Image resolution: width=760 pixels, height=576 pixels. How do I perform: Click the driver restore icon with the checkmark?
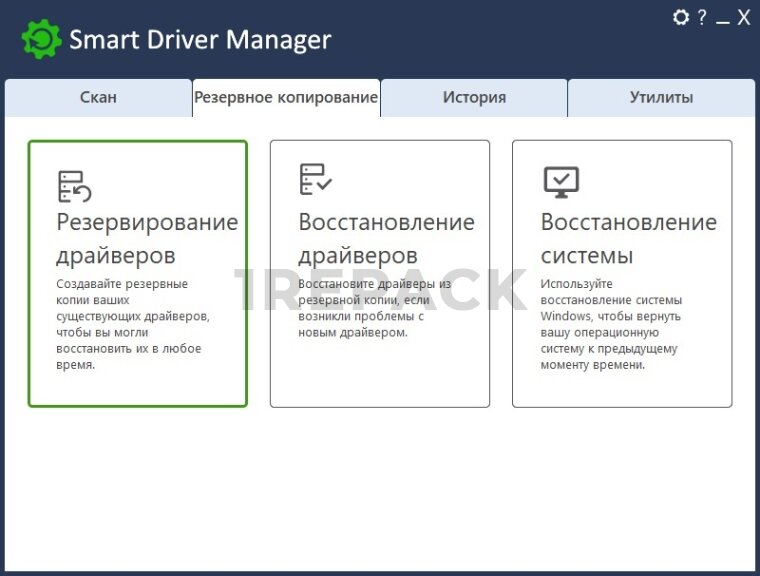(316, 180)
